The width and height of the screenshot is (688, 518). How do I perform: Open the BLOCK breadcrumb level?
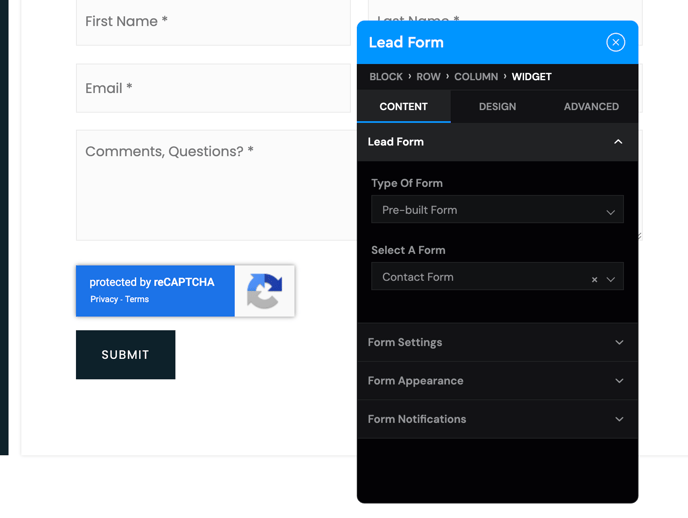pos(386,77)
